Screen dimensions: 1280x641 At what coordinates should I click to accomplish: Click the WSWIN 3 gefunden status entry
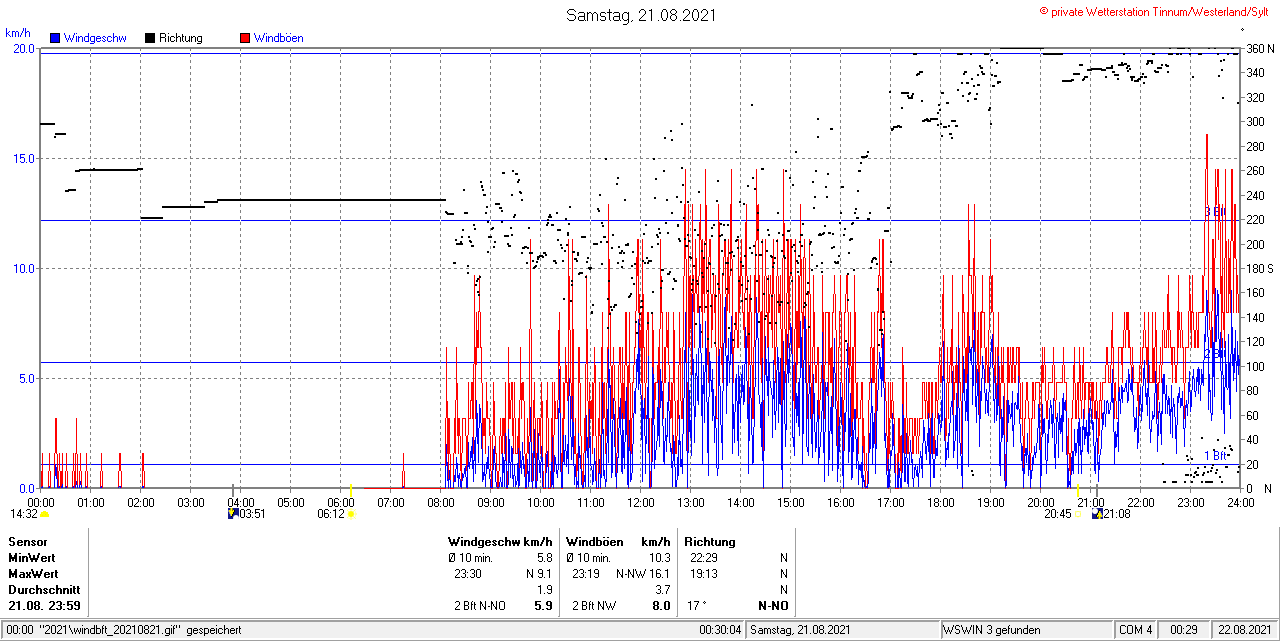click(992, 630)
